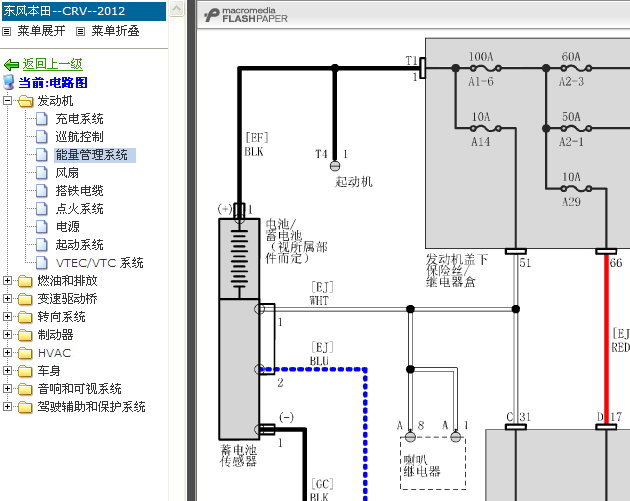
Task: Click the 100A fuse A1-6 symbol
Action: 485,68
